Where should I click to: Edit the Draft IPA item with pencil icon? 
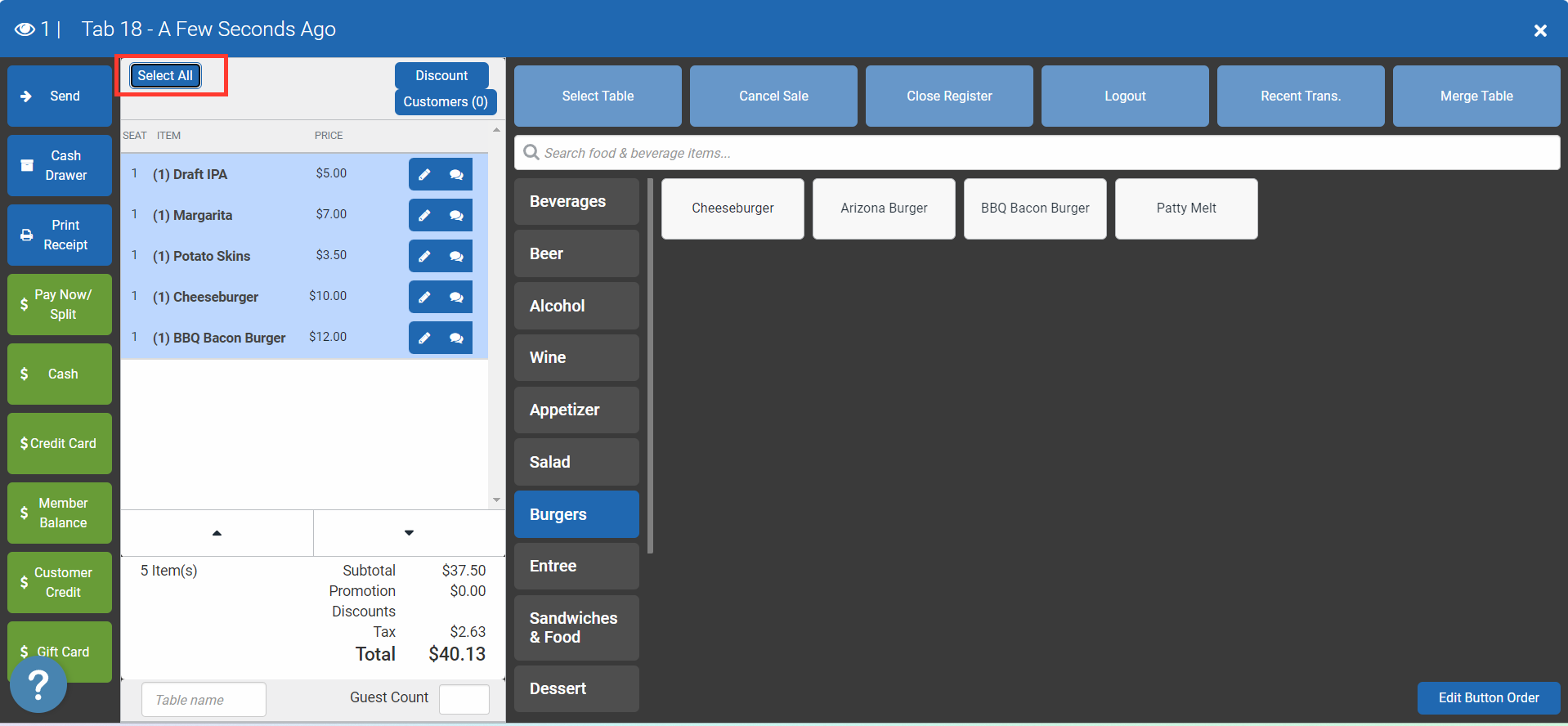click(x=424, y=174)
